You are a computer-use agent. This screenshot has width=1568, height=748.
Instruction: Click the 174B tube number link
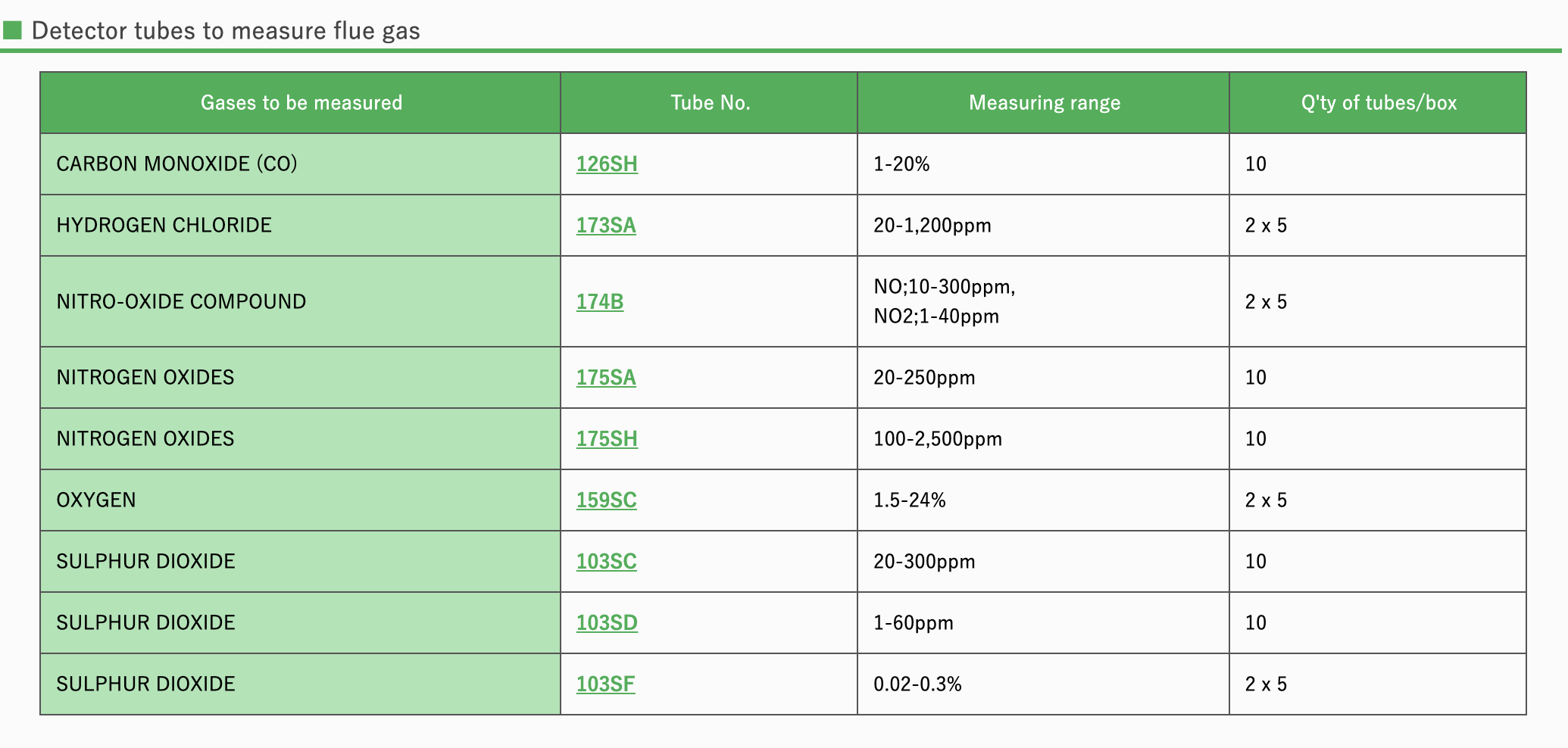(x=600, y=302)
